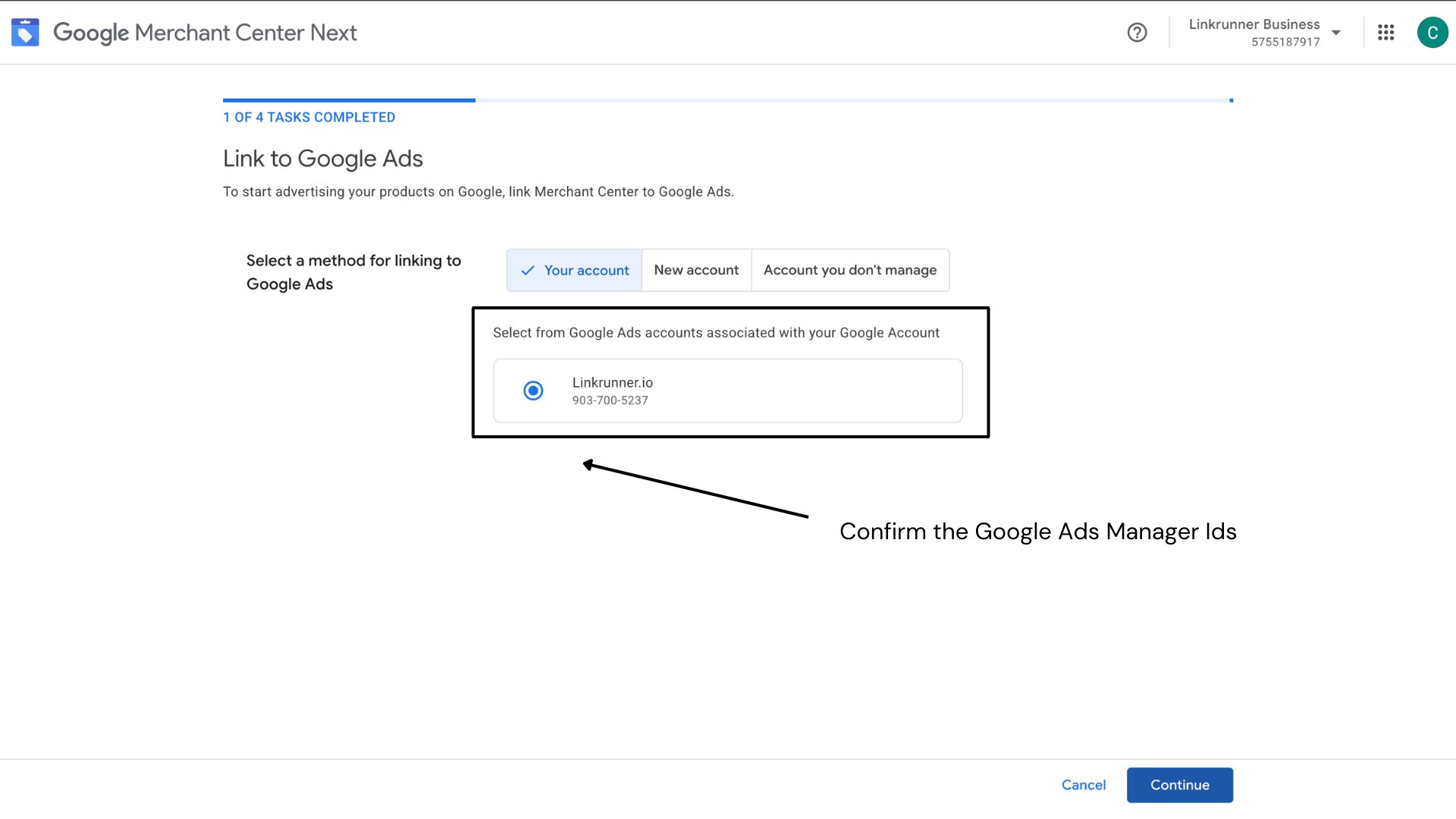
Task: Click the Link to Google Ads heading
Action: pyautogui.click(x=322, y=158)
